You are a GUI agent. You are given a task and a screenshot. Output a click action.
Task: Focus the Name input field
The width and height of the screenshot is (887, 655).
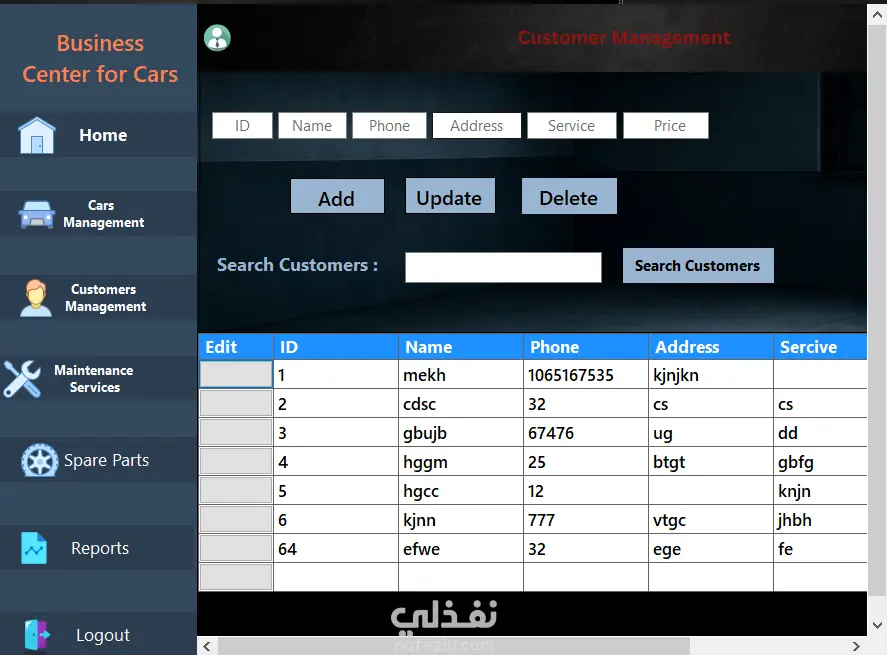(x=312, y=126)
